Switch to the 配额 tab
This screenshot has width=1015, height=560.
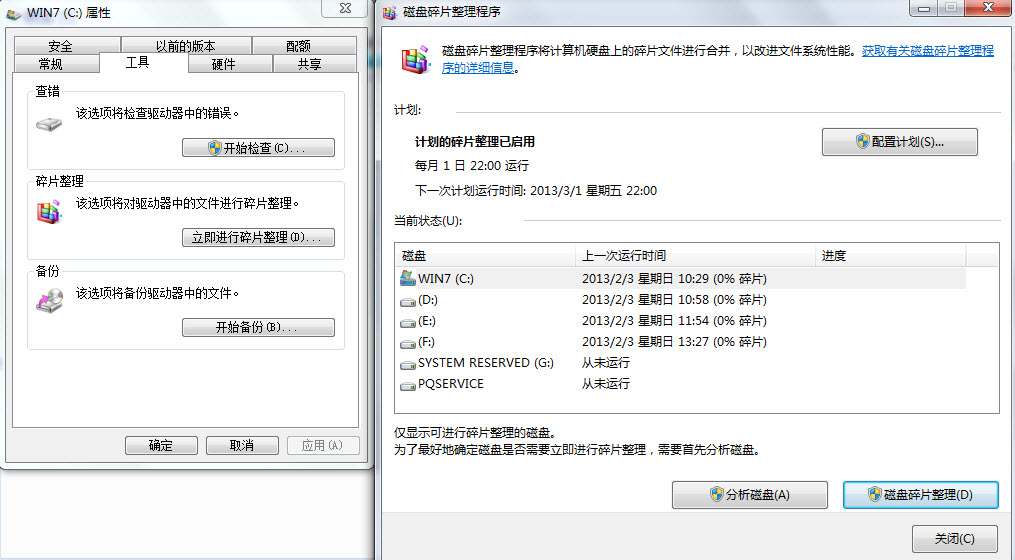[304, 46]
